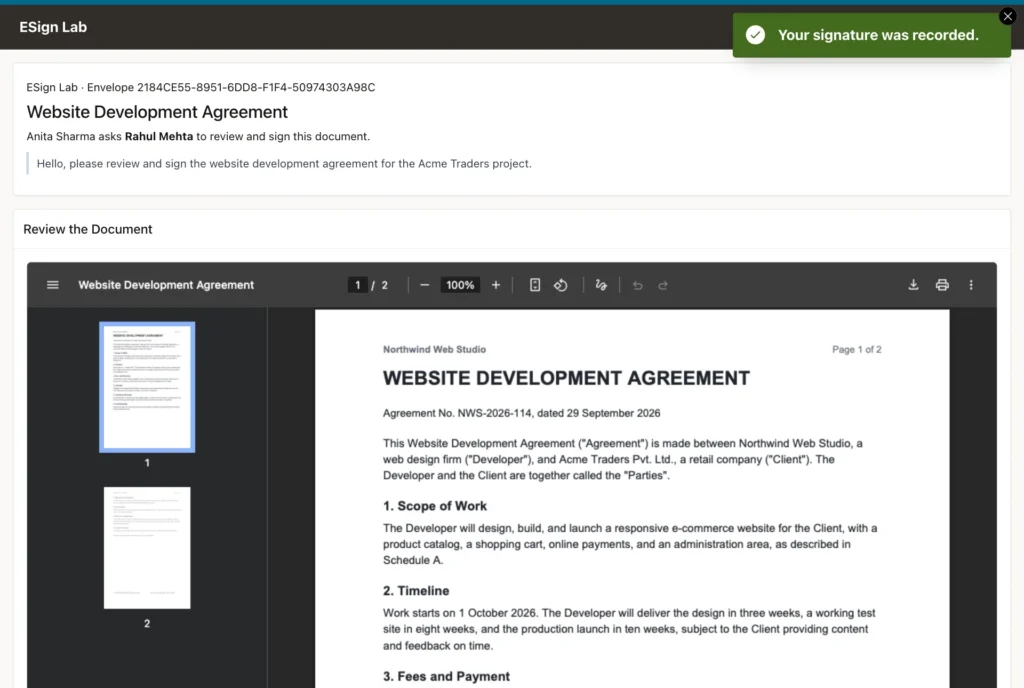Click the Review the Document section header
This screenshot has width=1024, height=688.
[x=88, y=229]
